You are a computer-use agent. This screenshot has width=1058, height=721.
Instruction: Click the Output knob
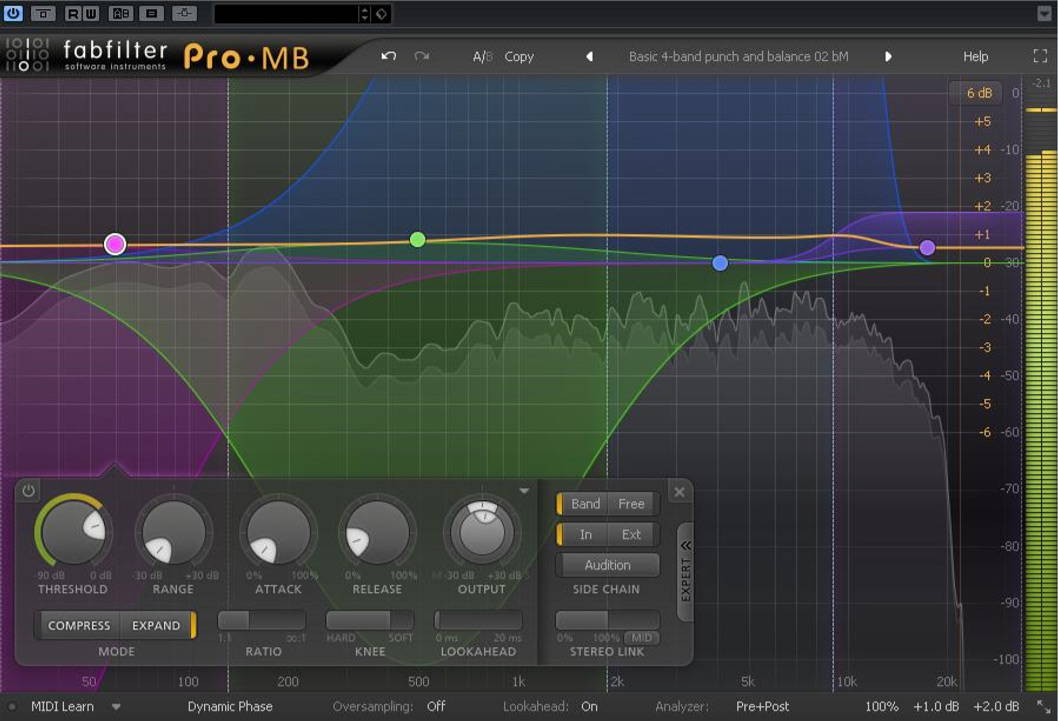click(x=482, y=532)
